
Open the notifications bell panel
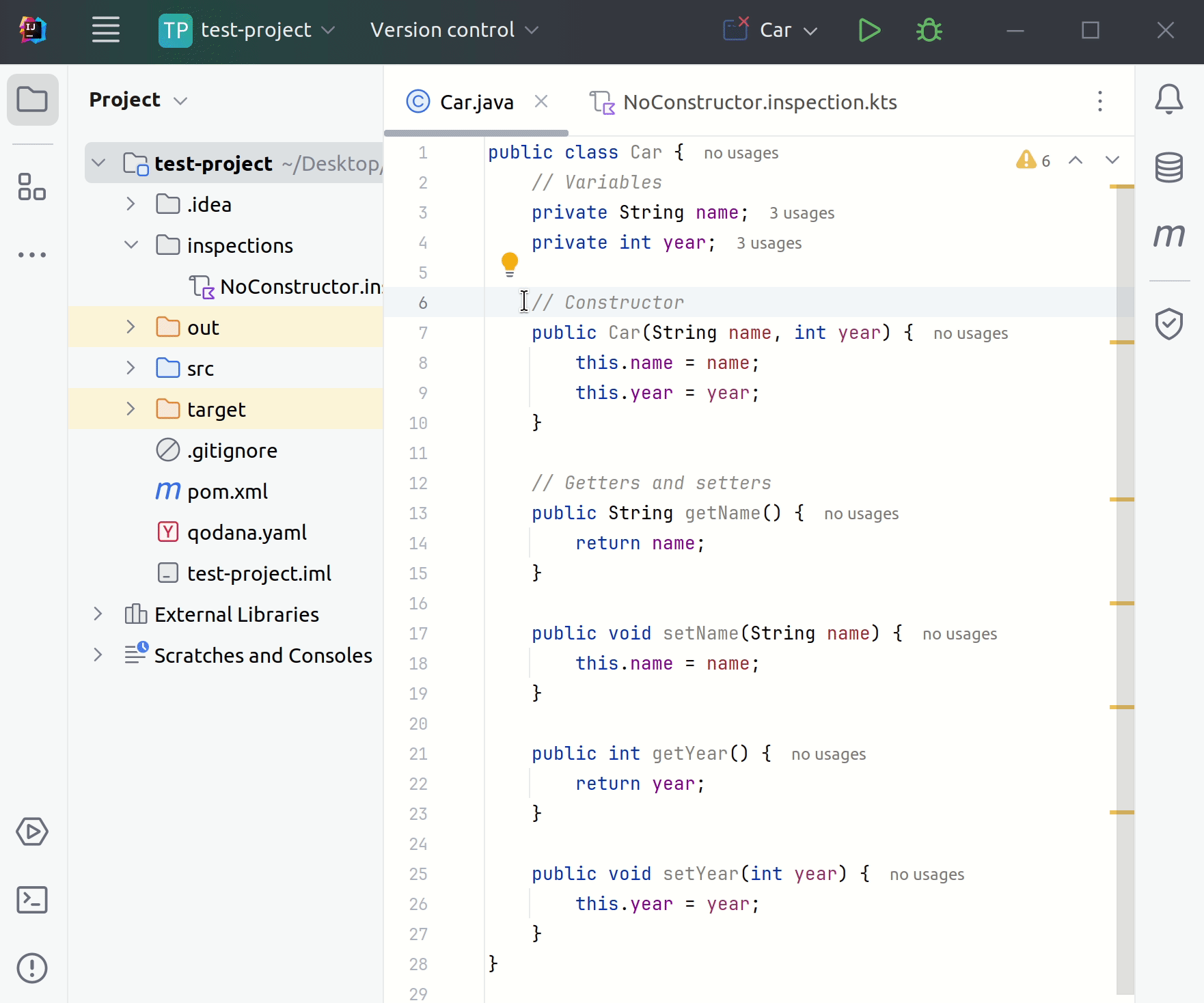pyautogui.click(x=1168, y=100)
